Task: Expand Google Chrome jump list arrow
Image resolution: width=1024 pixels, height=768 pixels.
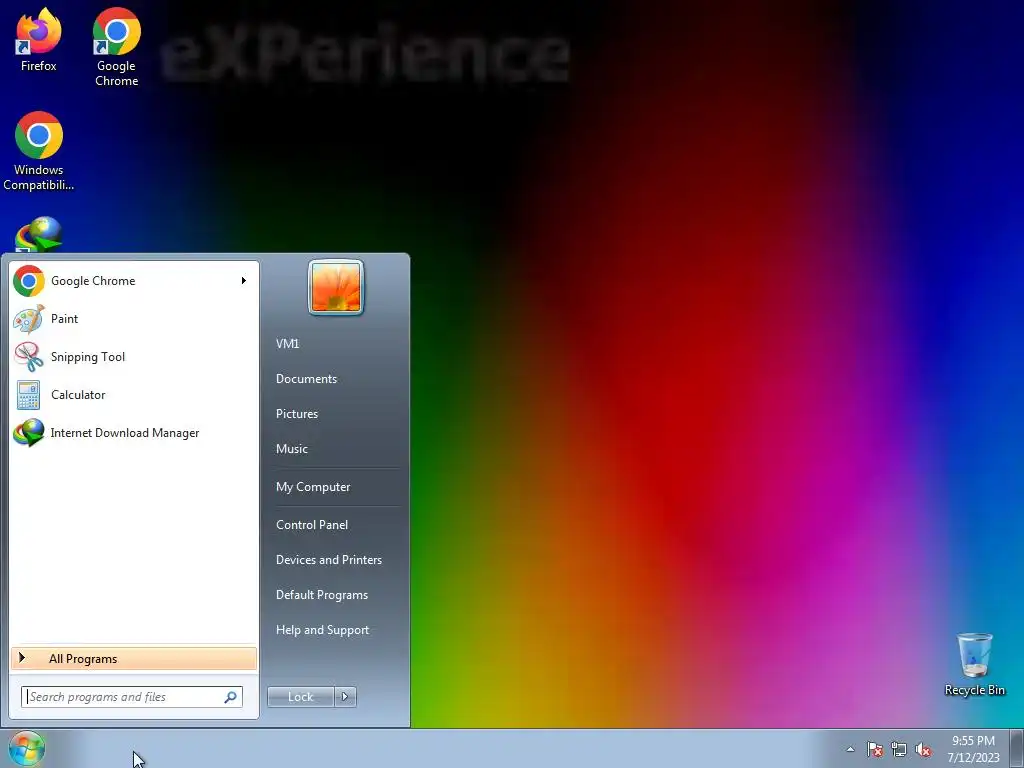Action: (244, 281)
